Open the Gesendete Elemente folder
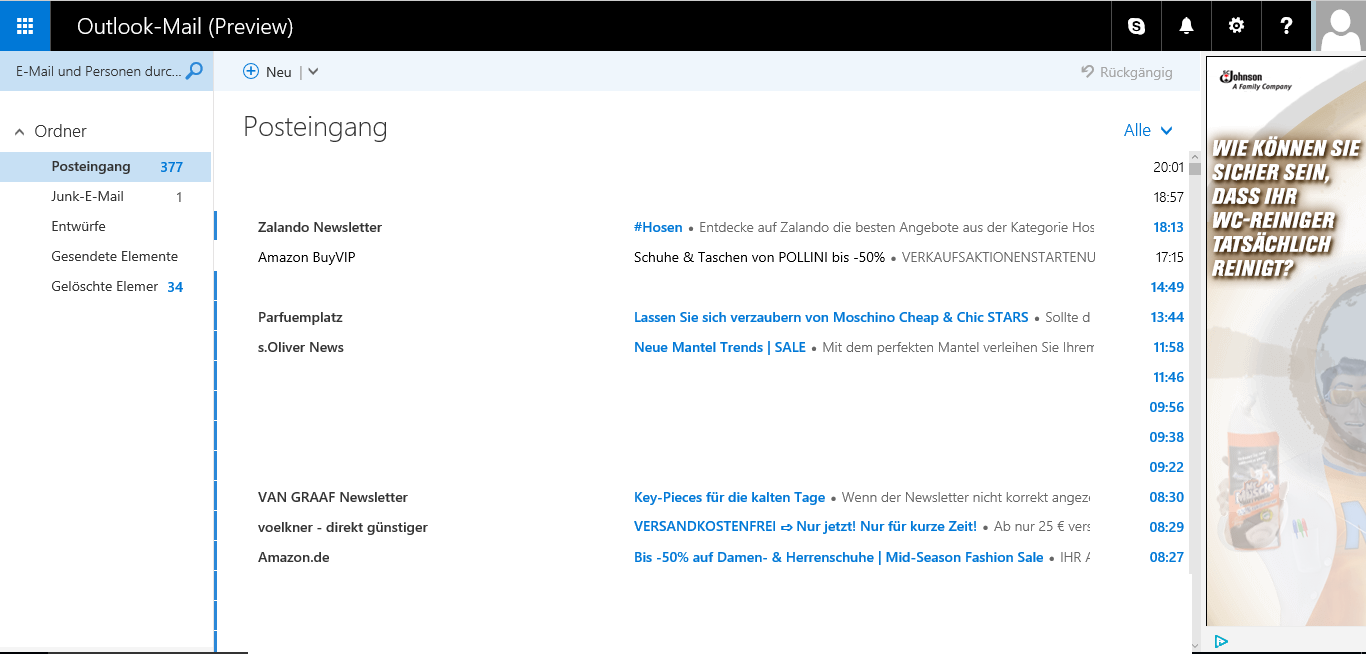The width and height of the screenshot is (1366, 654). point(114,257)
